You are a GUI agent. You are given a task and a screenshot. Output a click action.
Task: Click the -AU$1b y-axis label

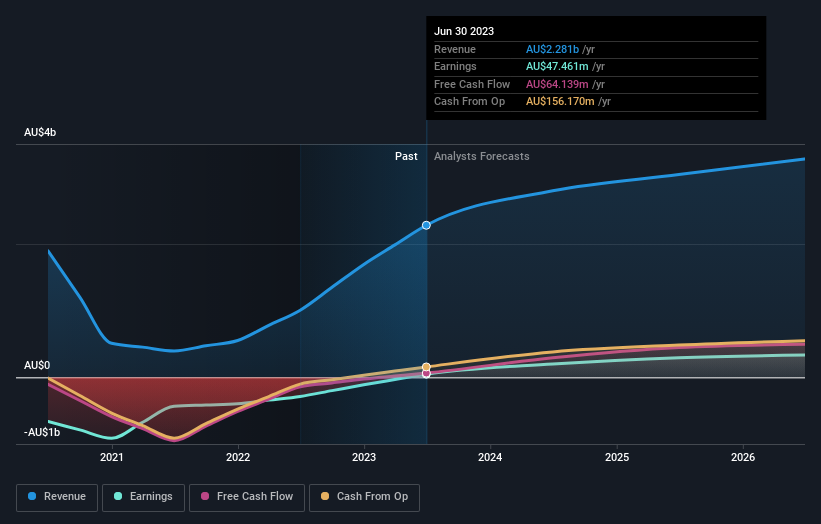click(42, 432)
